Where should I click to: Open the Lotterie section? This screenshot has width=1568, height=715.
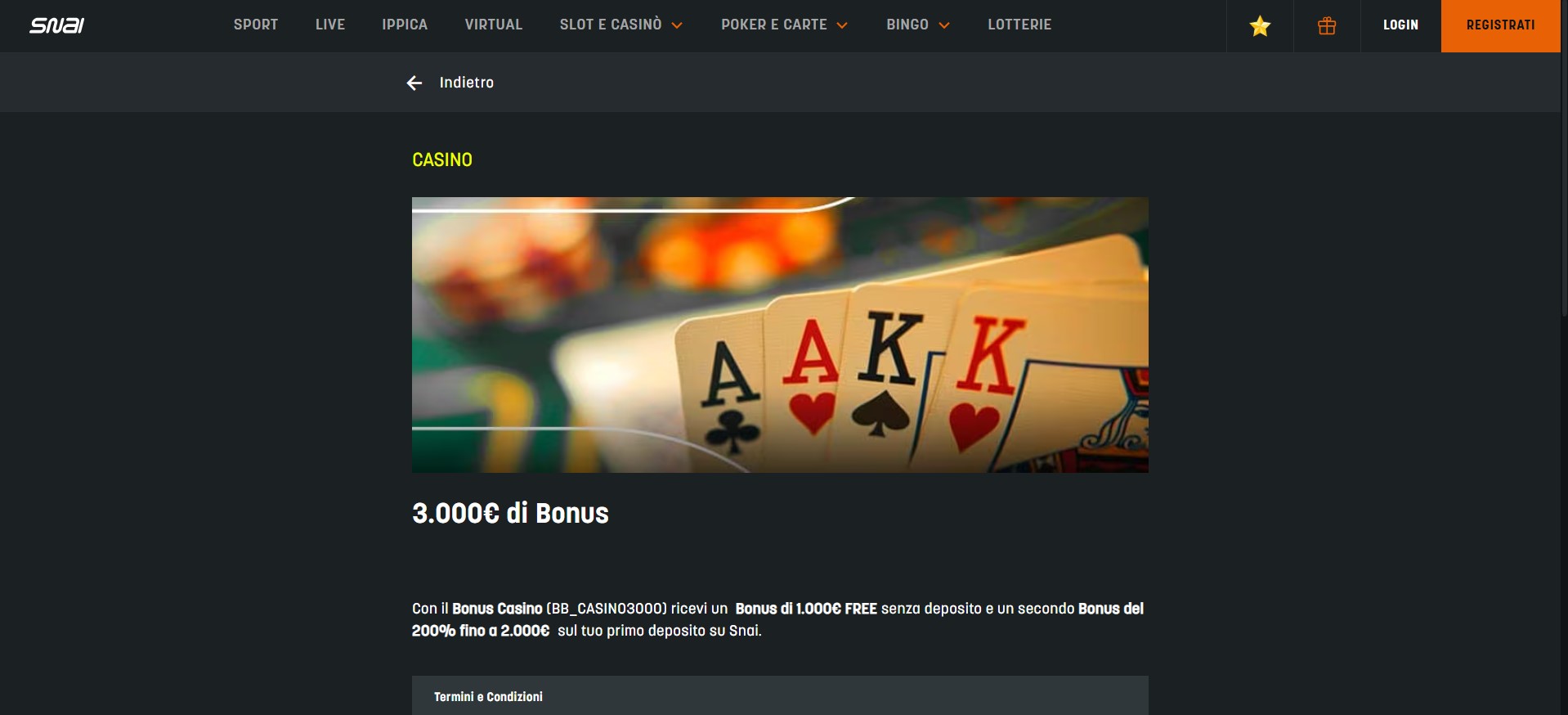[x=1019, y=25]
